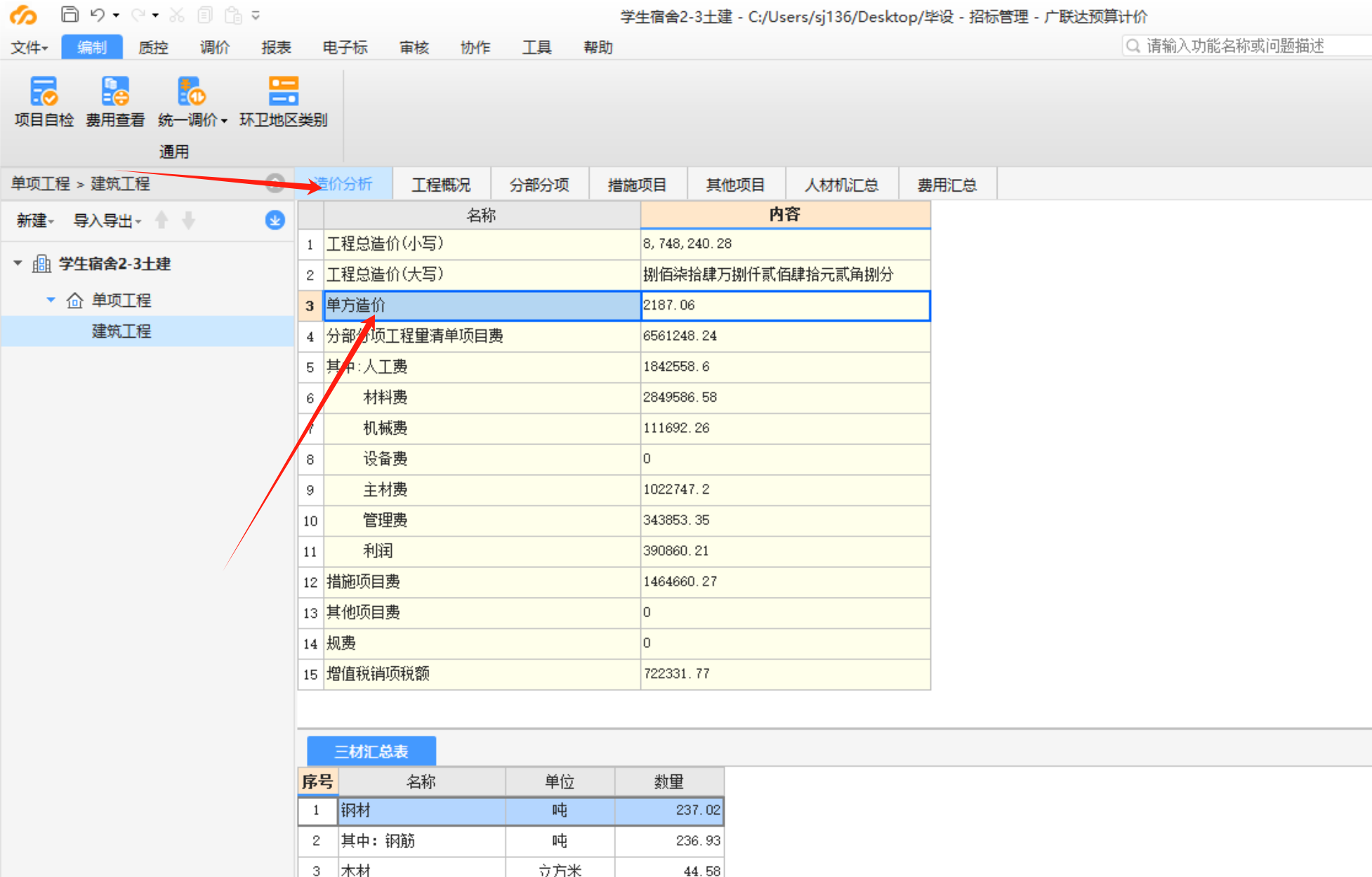
Task: Click the save icon in title bar
Action: (70, 14)
